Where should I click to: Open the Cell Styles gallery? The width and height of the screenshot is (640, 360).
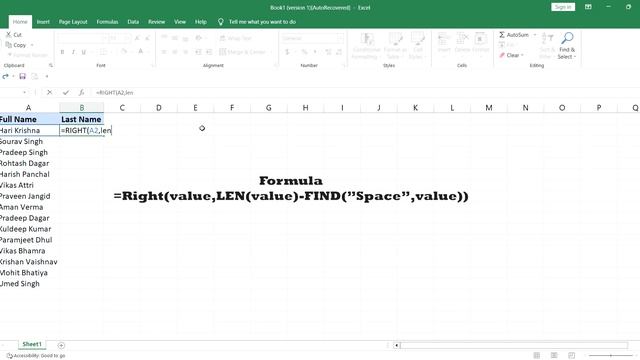(x=418, y=46)
